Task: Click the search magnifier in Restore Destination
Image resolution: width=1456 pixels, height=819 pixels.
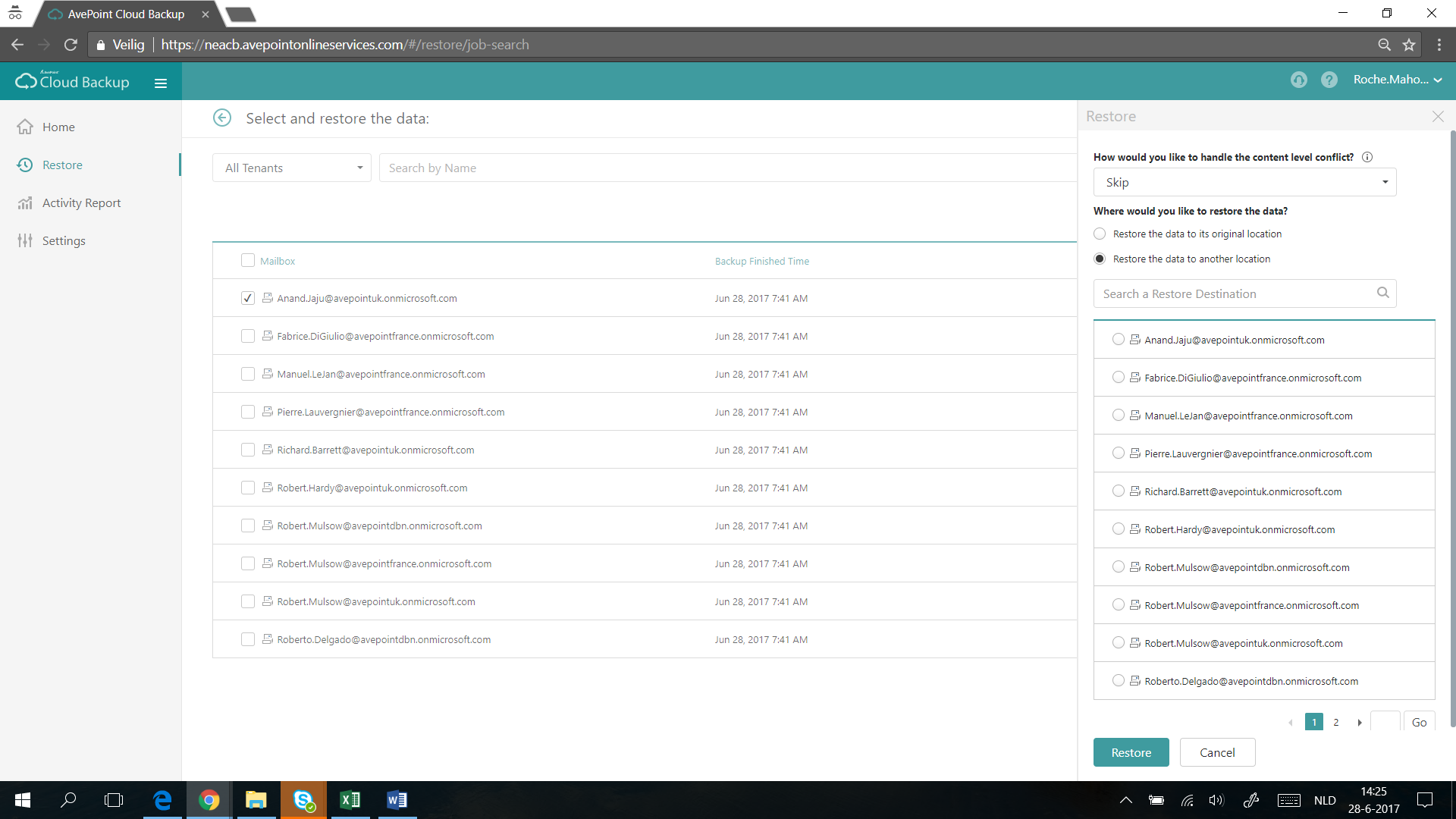Action: pyautogui.click(x=1382, y=293)
